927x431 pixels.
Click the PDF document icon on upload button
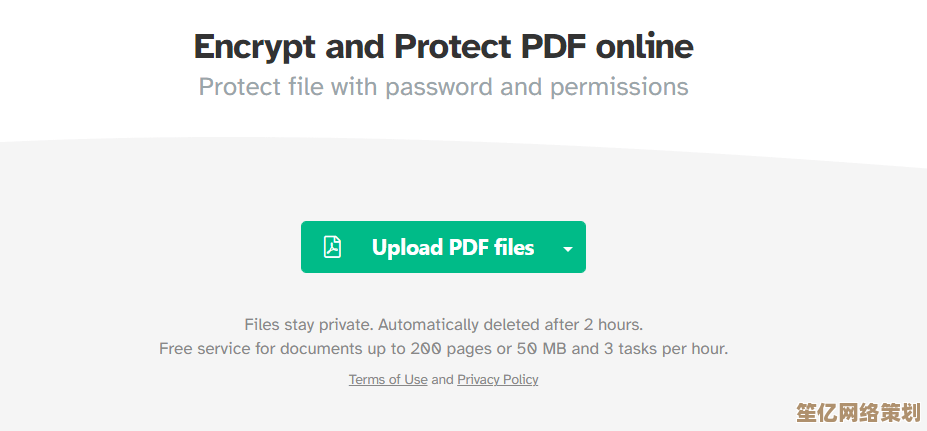(x=332, y=247)
